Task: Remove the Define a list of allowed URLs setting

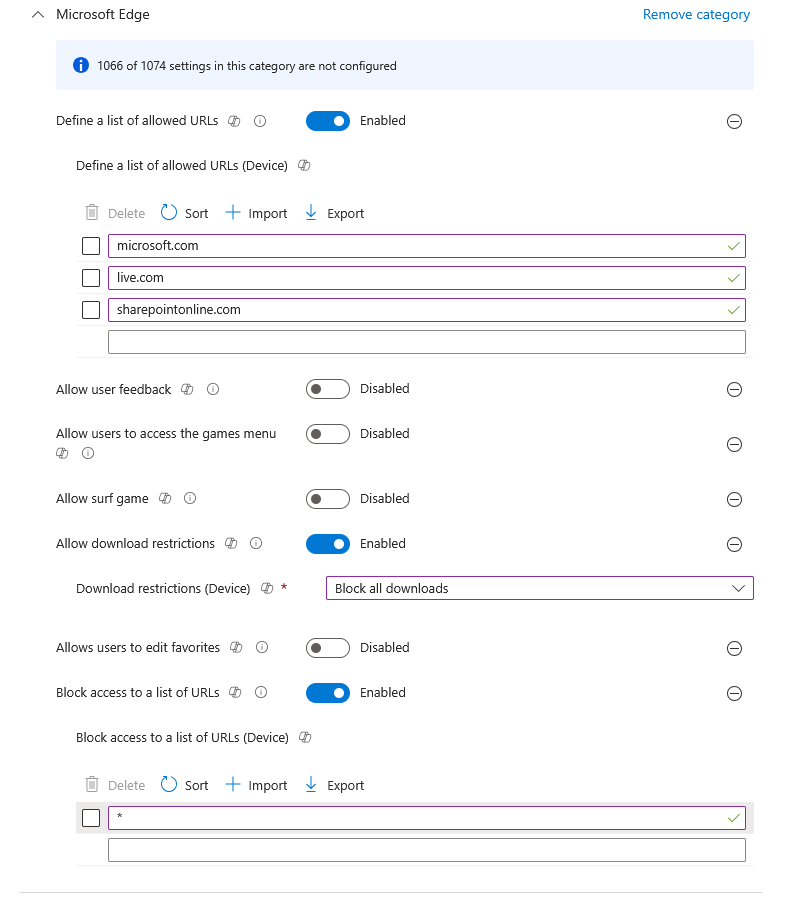Action: click(734, 121)
